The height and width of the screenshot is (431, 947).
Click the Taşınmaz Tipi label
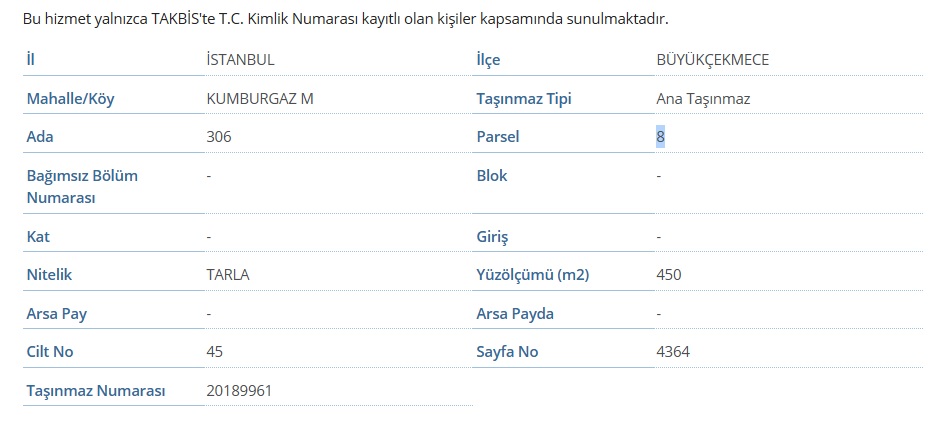tap(524, 99)
